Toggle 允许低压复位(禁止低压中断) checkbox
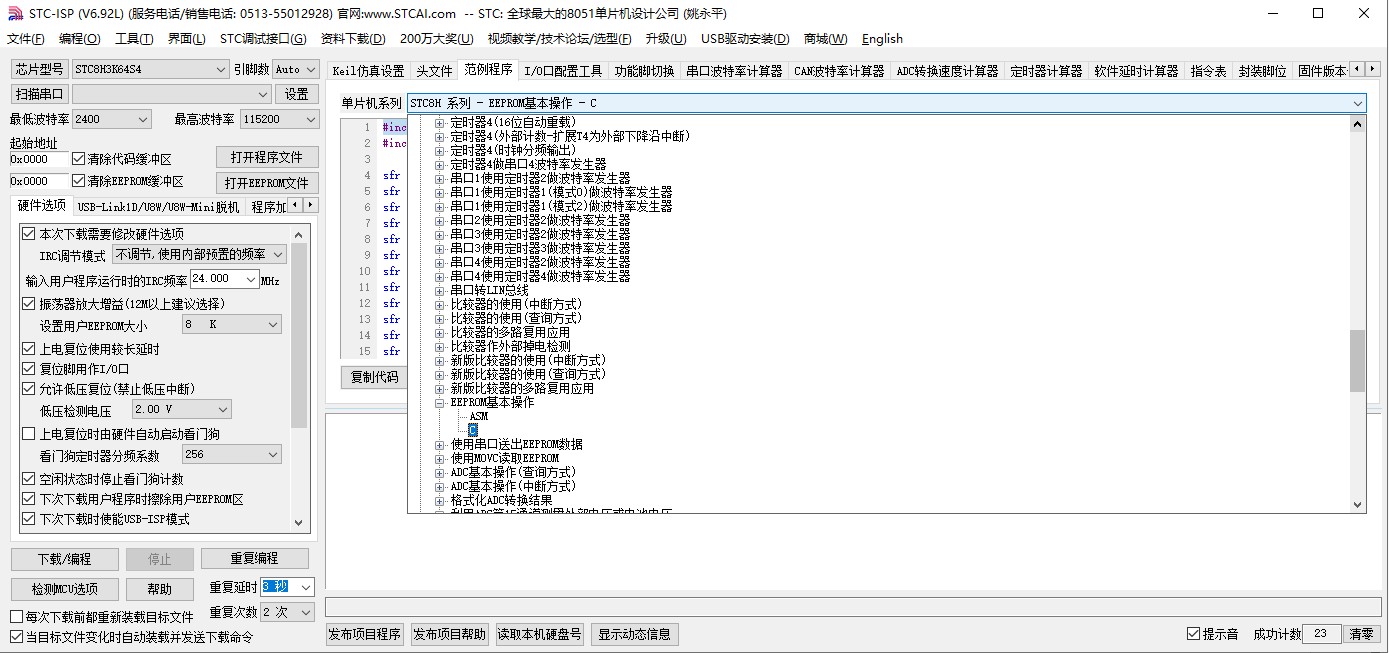 tap(29, 389)
